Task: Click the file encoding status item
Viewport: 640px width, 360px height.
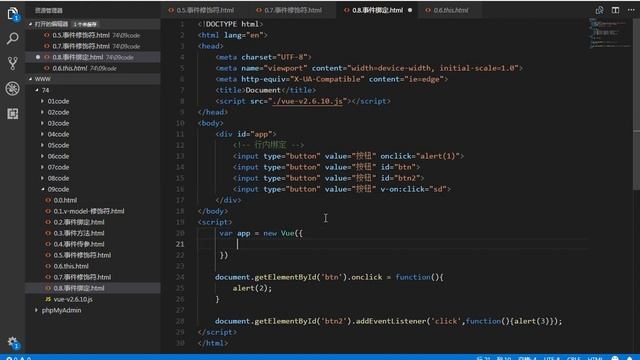Action: pyautogui.click(x=551, y=358)
